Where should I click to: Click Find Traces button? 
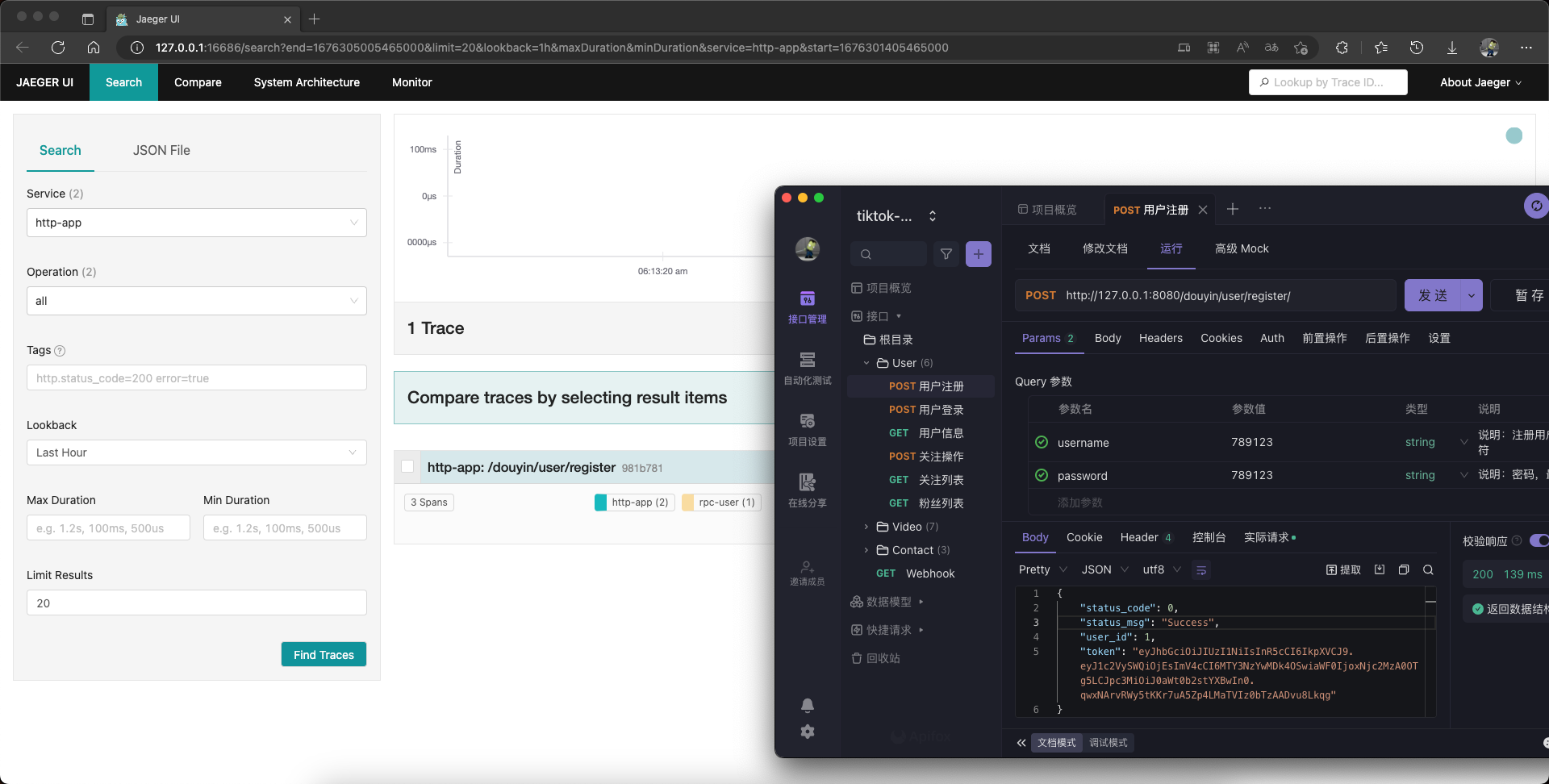click(x=324, y=654)
